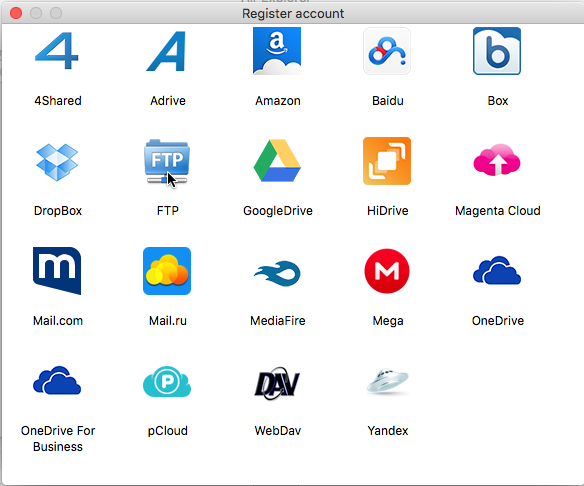Image resolution: width=584 pixels, height=486 pixels.
Task: Click the 'Adrive' text label
Action: click(168, 101)
